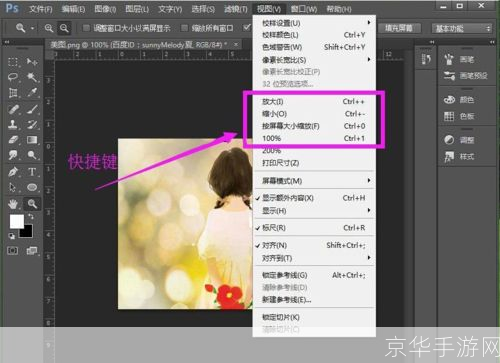500x363 pixels.
Task: Expand the 显示(H) submenu
Action: tap(314, 211)
